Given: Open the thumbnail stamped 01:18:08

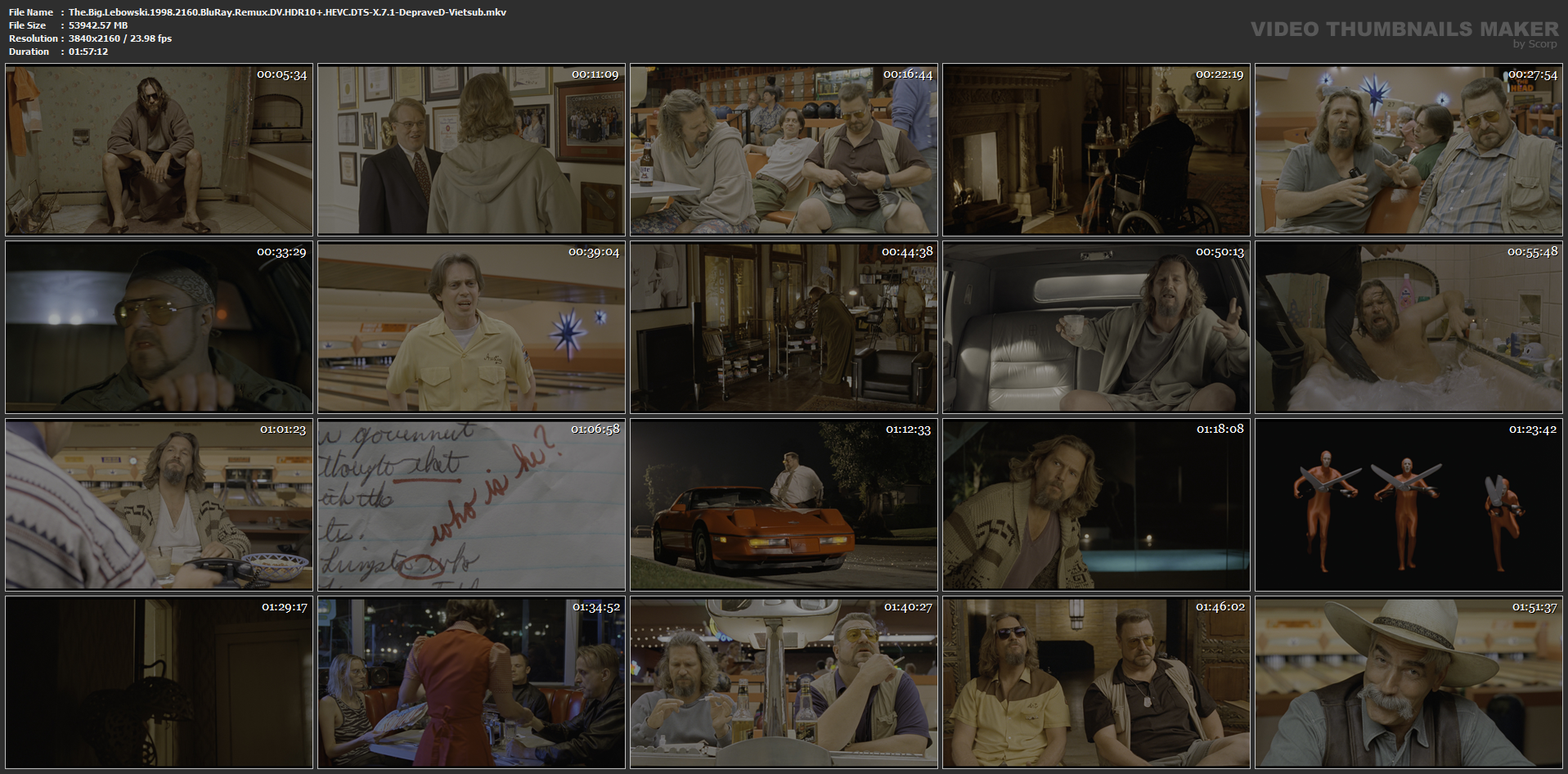Looking at the screenshot, I should pos(1096,505).
